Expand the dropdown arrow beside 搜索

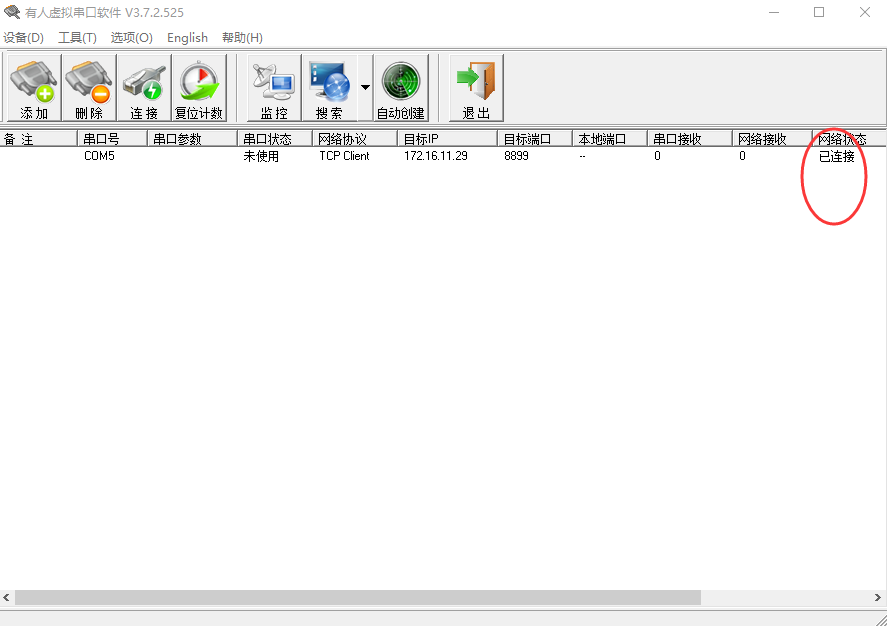point(365,88)
